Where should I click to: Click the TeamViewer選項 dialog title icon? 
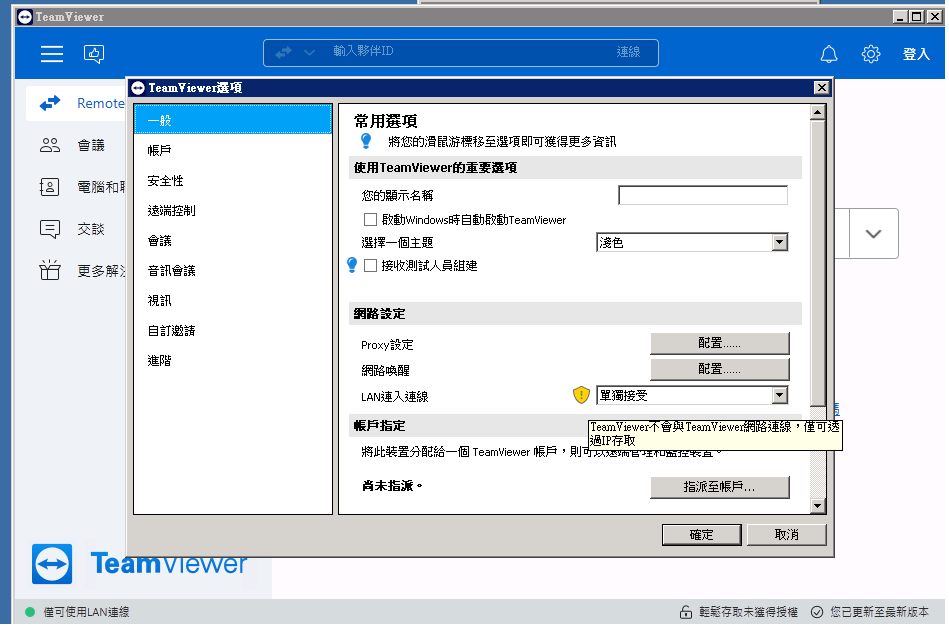pyautogui.click(x=139, y=88)
